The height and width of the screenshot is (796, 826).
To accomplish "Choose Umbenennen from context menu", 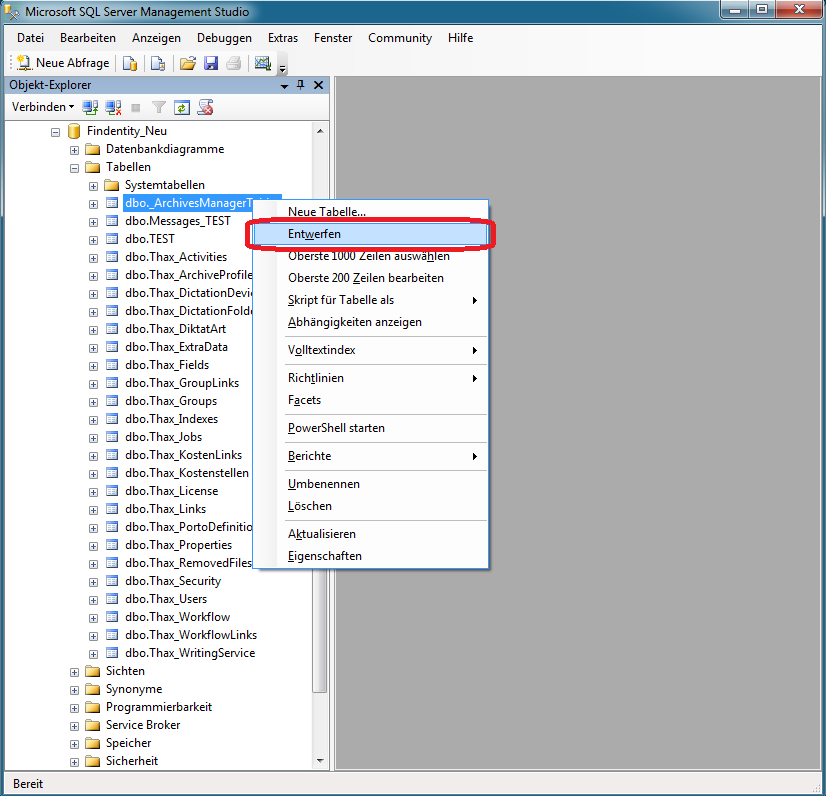I will pyautogui.click(x=371, y=484).
